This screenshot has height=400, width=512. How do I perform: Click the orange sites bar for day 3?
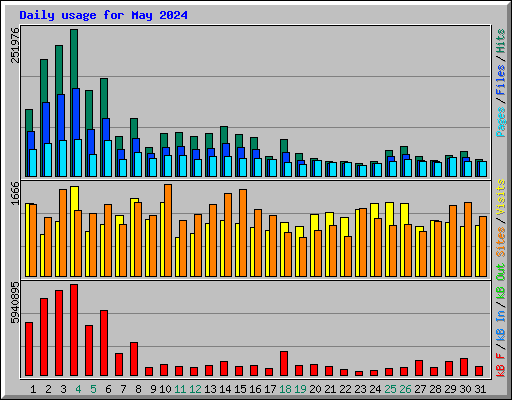(x=63, y=233)
